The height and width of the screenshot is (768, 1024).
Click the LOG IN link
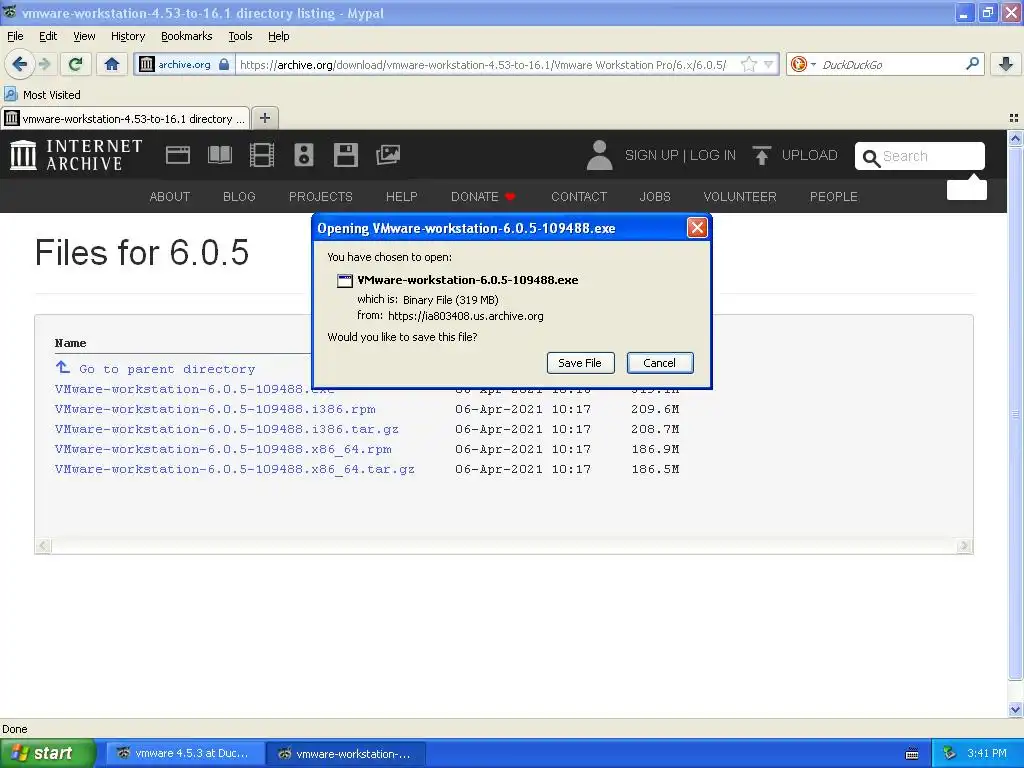click(x=712, y=155)
